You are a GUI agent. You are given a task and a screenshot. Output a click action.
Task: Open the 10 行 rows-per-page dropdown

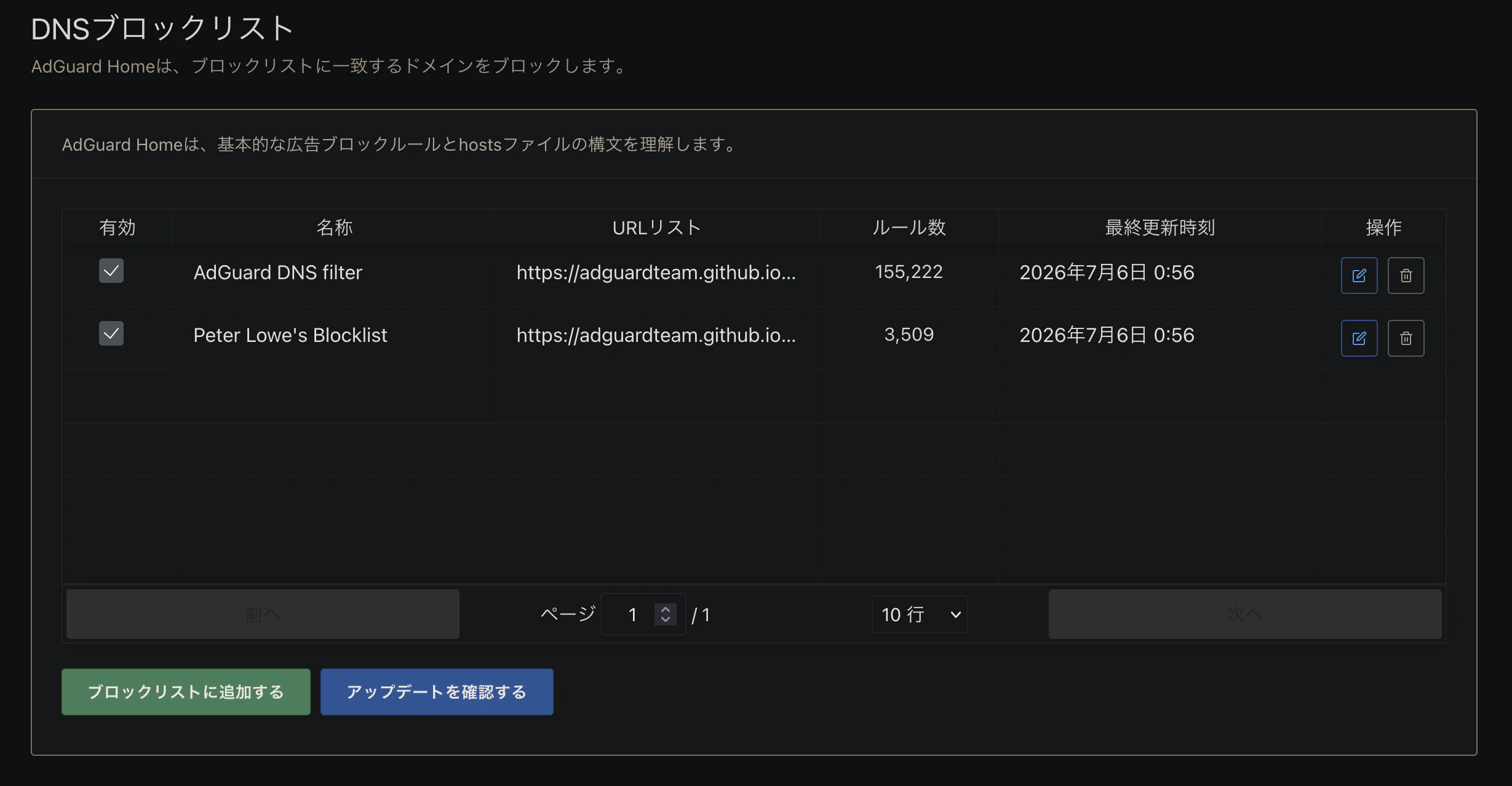pyautogui.click(x=920, y=614)
